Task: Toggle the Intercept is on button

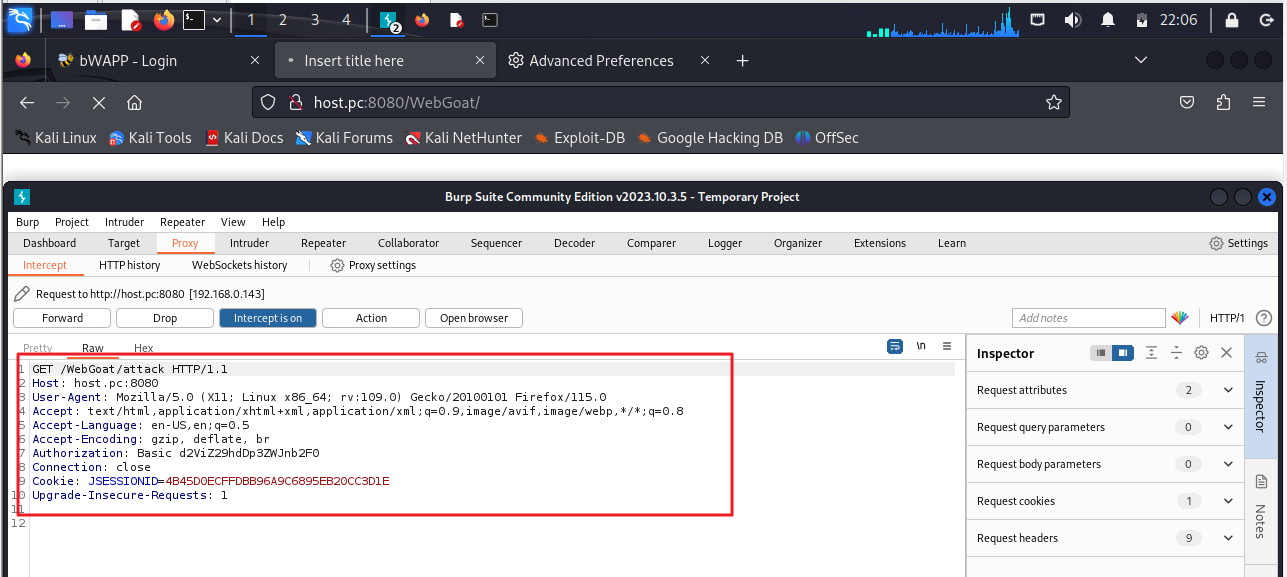Action: (268, 318)
